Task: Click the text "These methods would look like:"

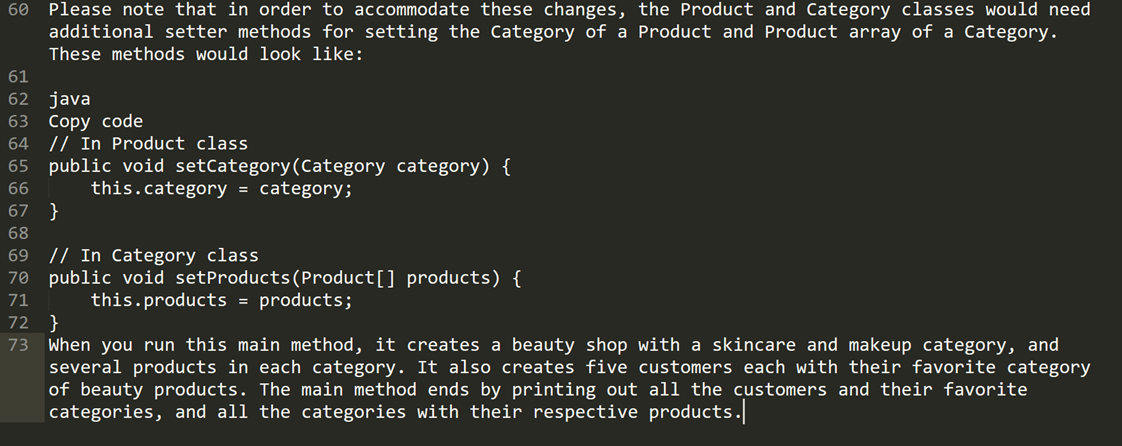Action: [x=206, y=54]
